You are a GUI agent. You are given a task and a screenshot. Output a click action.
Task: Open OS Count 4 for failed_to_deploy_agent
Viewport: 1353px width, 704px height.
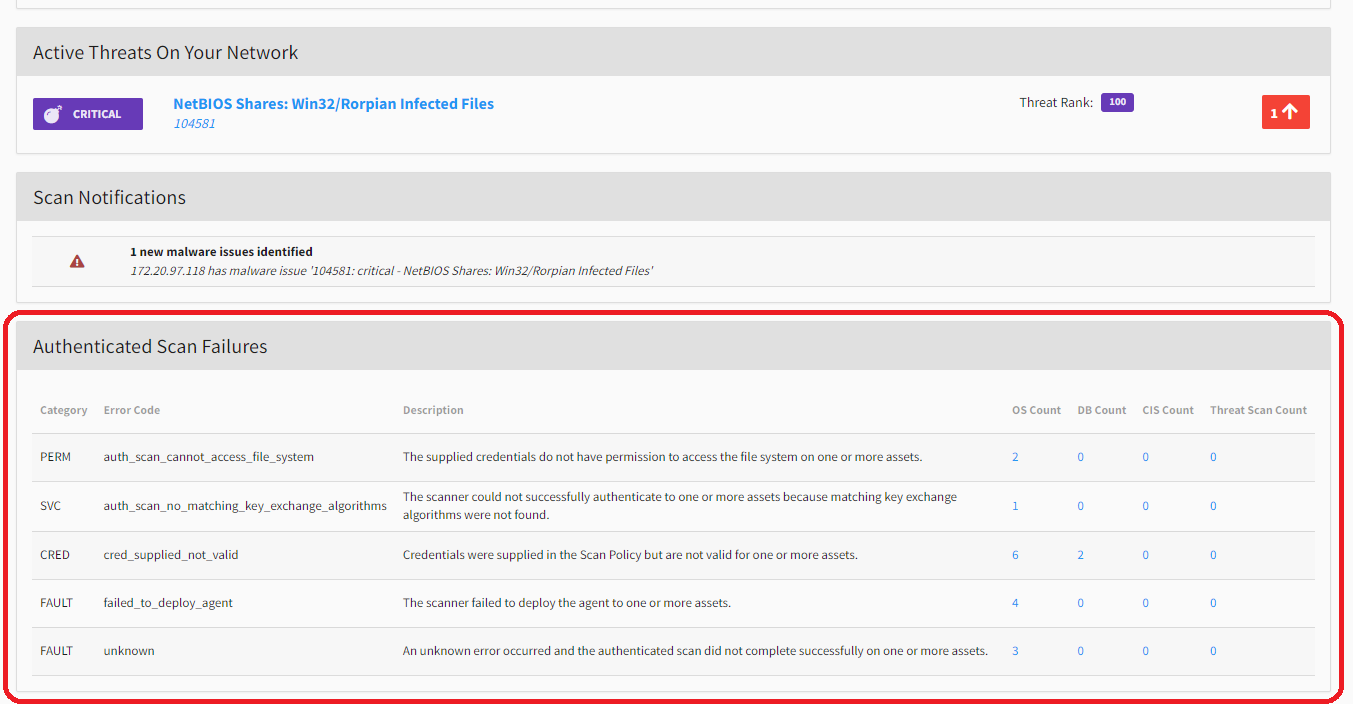pos(1015,603)
